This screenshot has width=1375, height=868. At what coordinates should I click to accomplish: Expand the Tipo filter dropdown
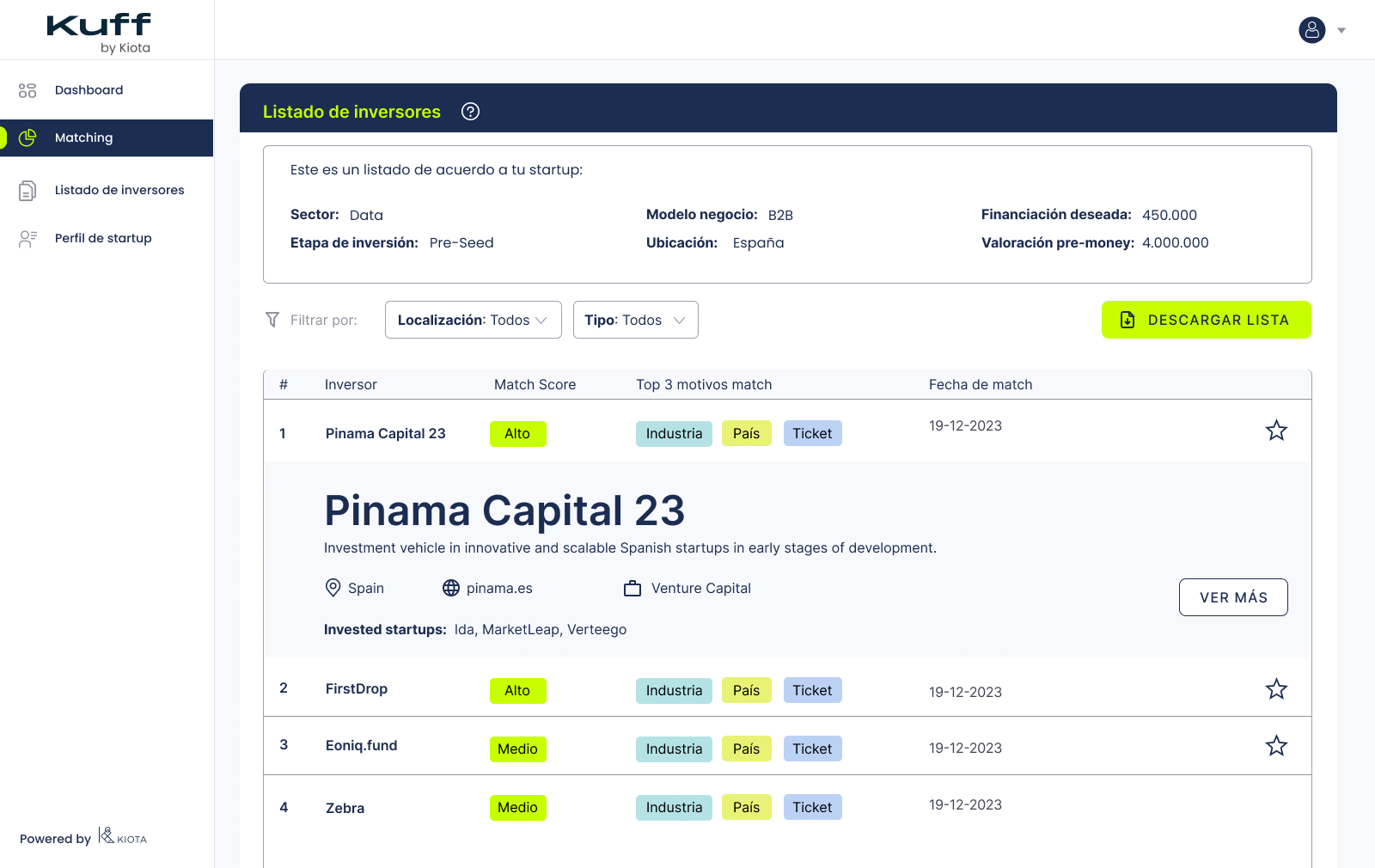(635, 320)
